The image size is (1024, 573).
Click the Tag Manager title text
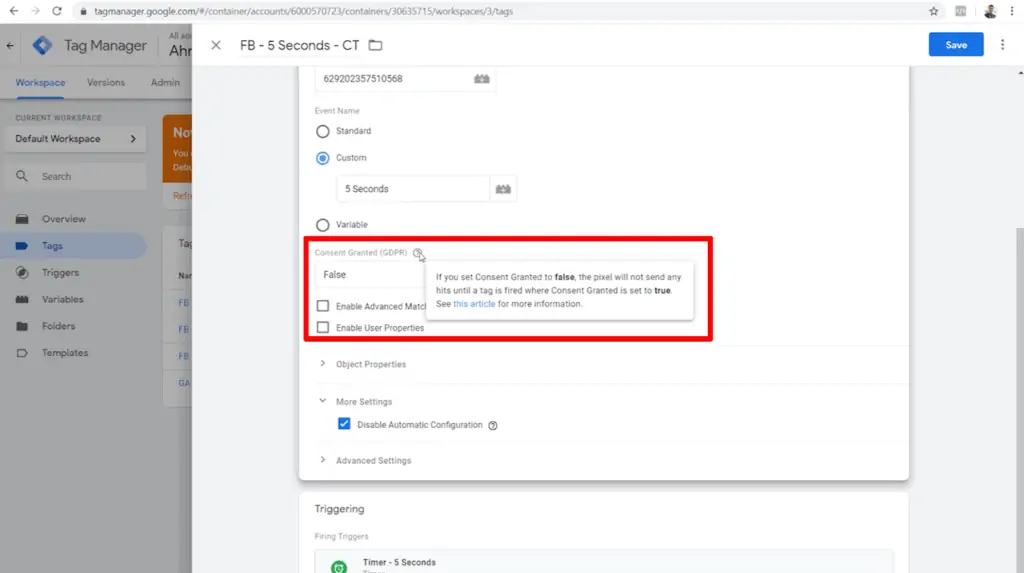[x=105, y=46]
